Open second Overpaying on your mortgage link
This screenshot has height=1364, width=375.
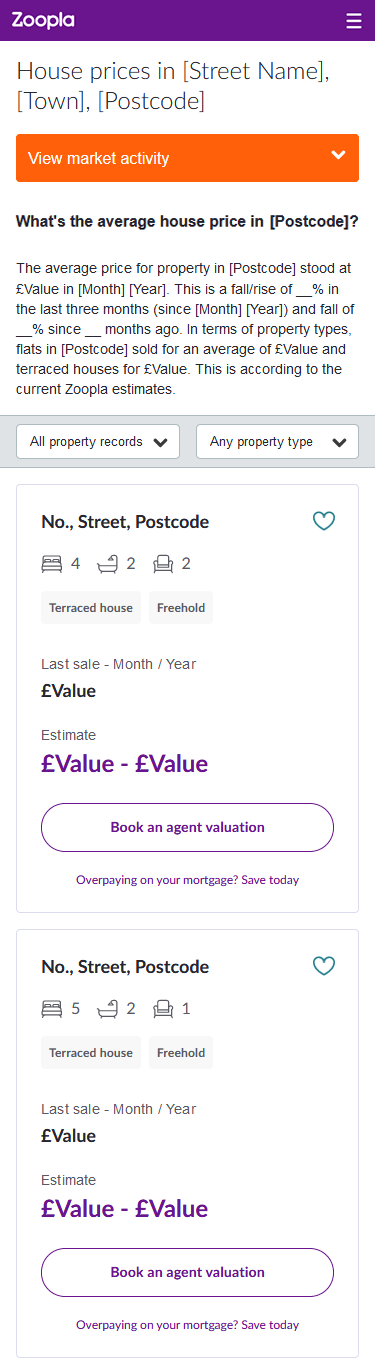click(x=187, y=1325)
